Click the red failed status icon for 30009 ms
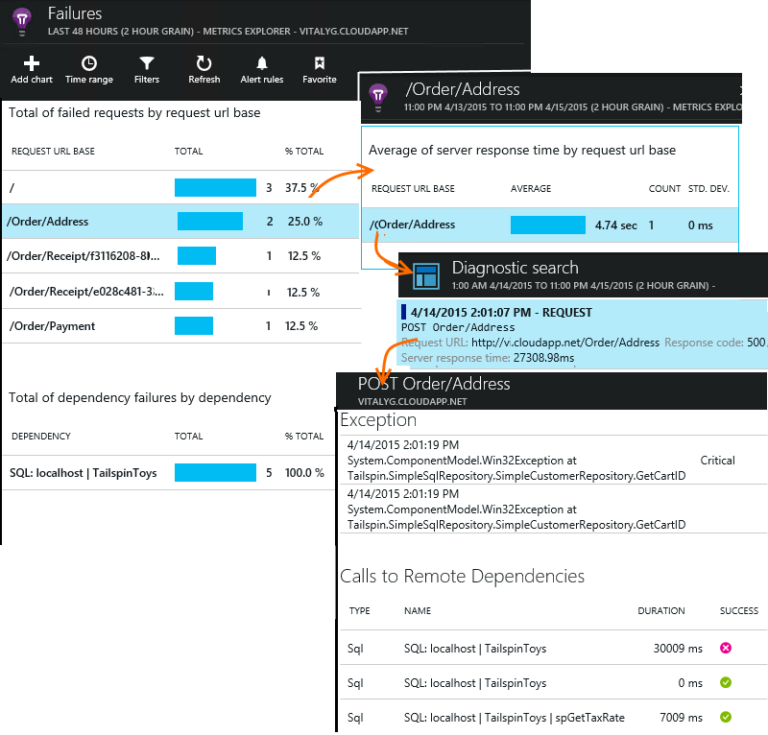 coord(725,648)
